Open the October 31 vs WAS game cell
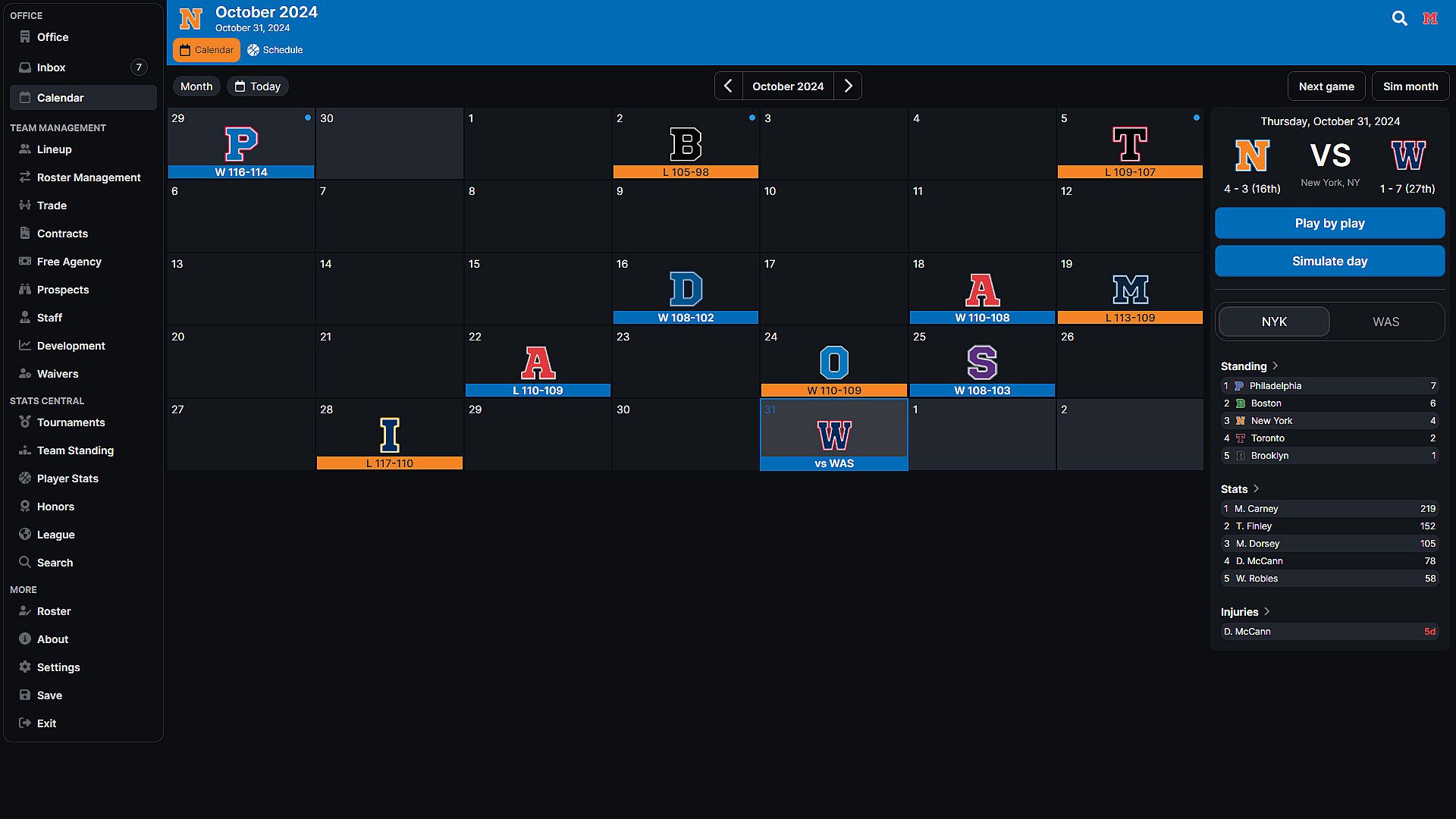 833,435
